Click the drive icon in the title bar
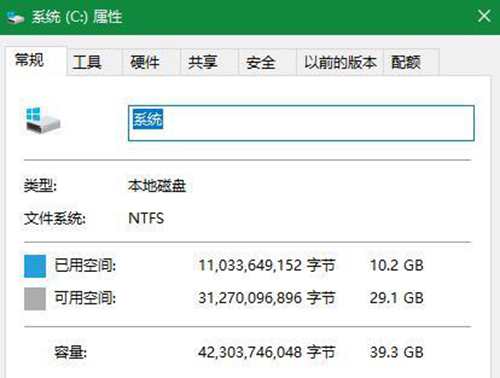Image resolution: width=500 pixels, height=378 pixels. [x=16, y=17]
